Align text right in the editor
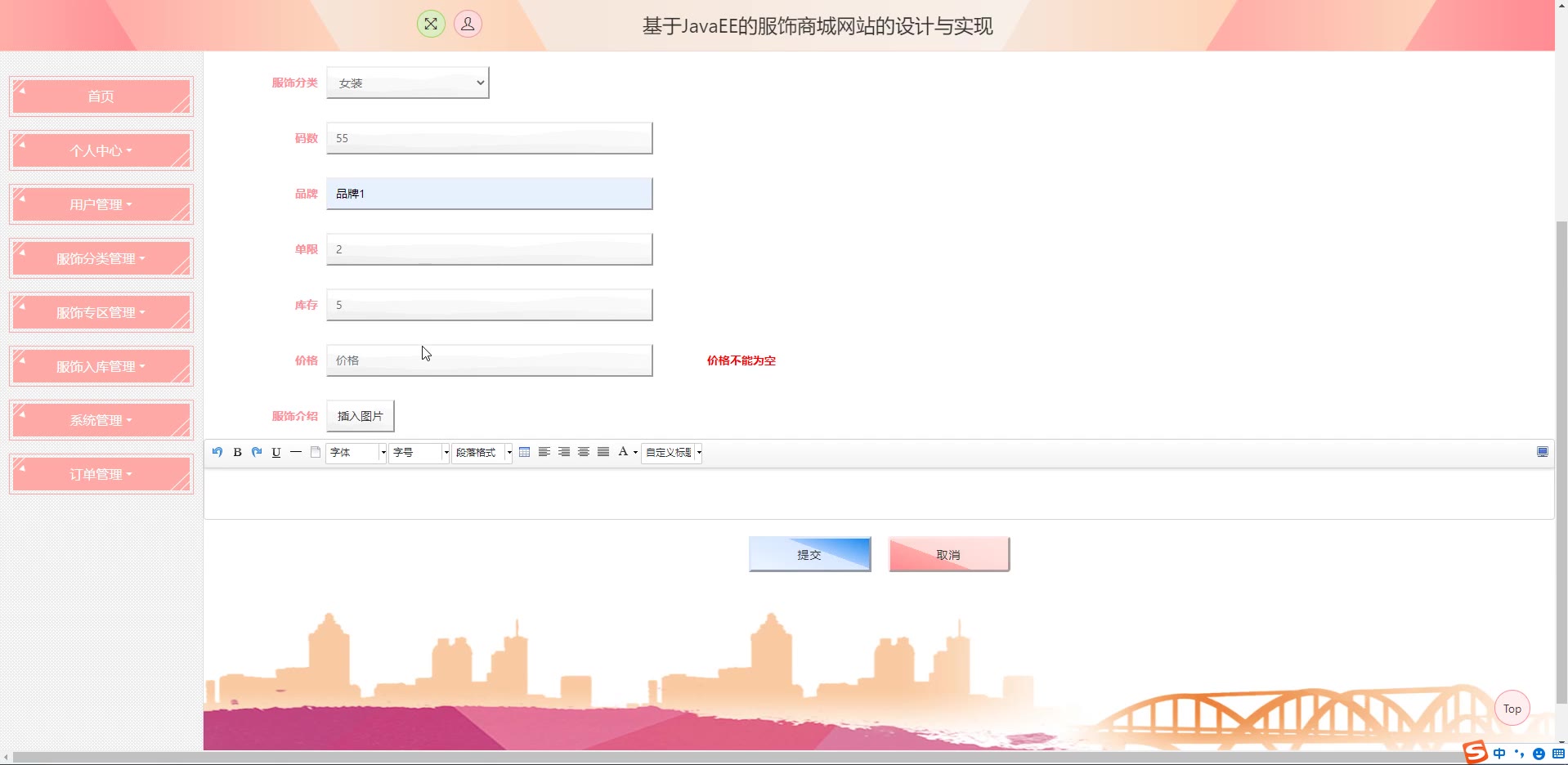Screen dimensions: 1568x765 coord(564,452)
